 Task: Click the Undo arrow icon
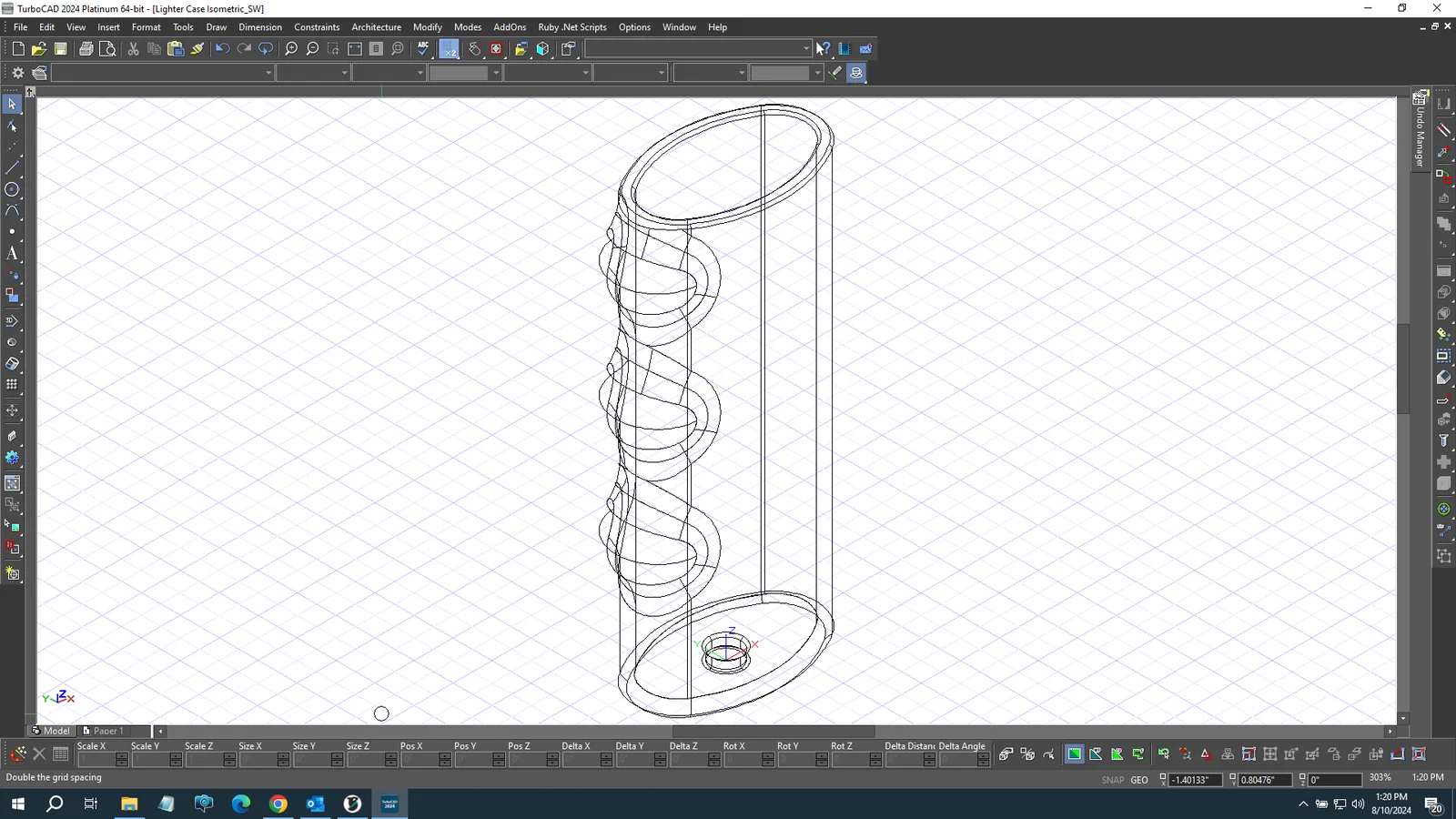point(222,49)
